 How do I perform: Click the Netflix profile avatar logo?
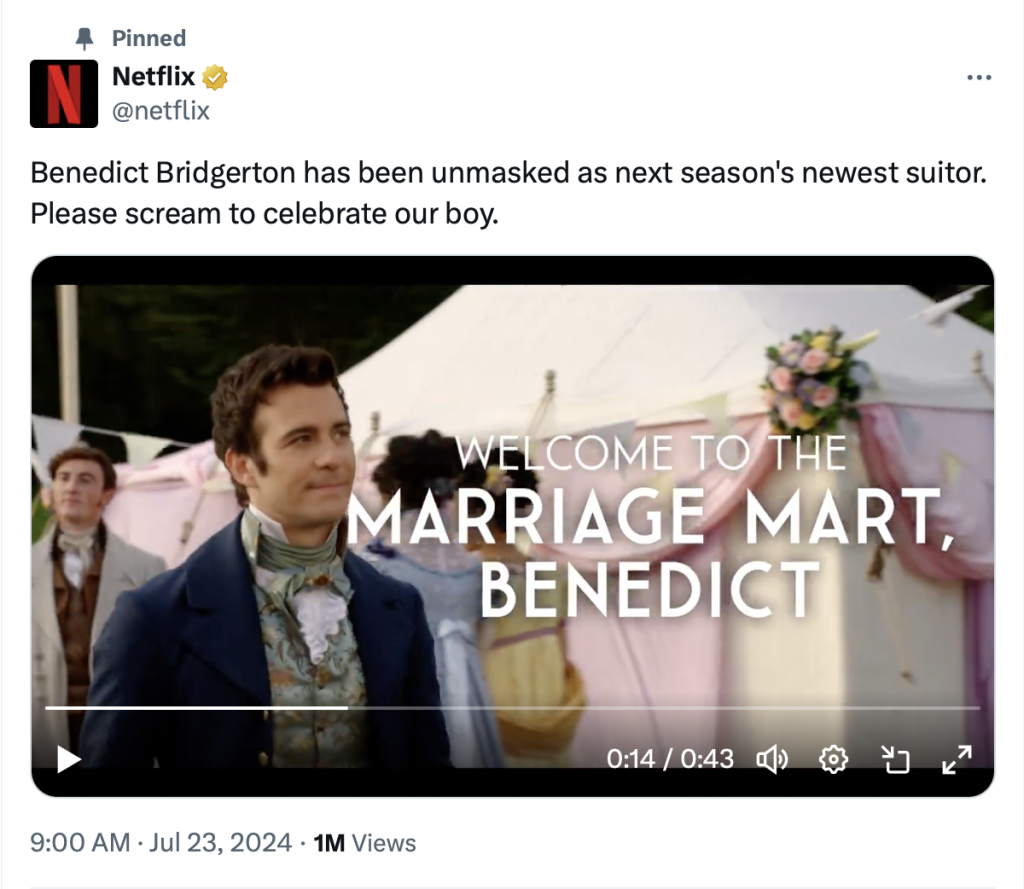(x=64, y=93)
